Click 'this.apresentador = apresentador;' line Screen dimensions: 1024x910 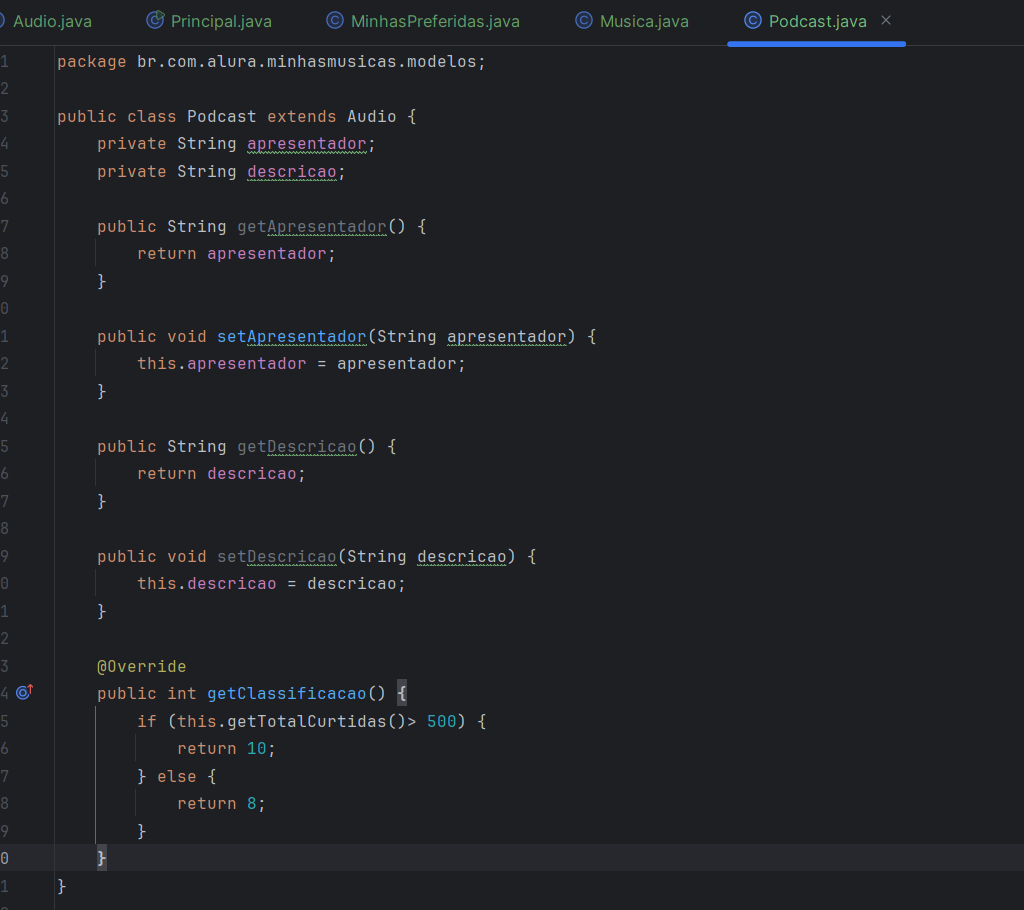[301, 364]
